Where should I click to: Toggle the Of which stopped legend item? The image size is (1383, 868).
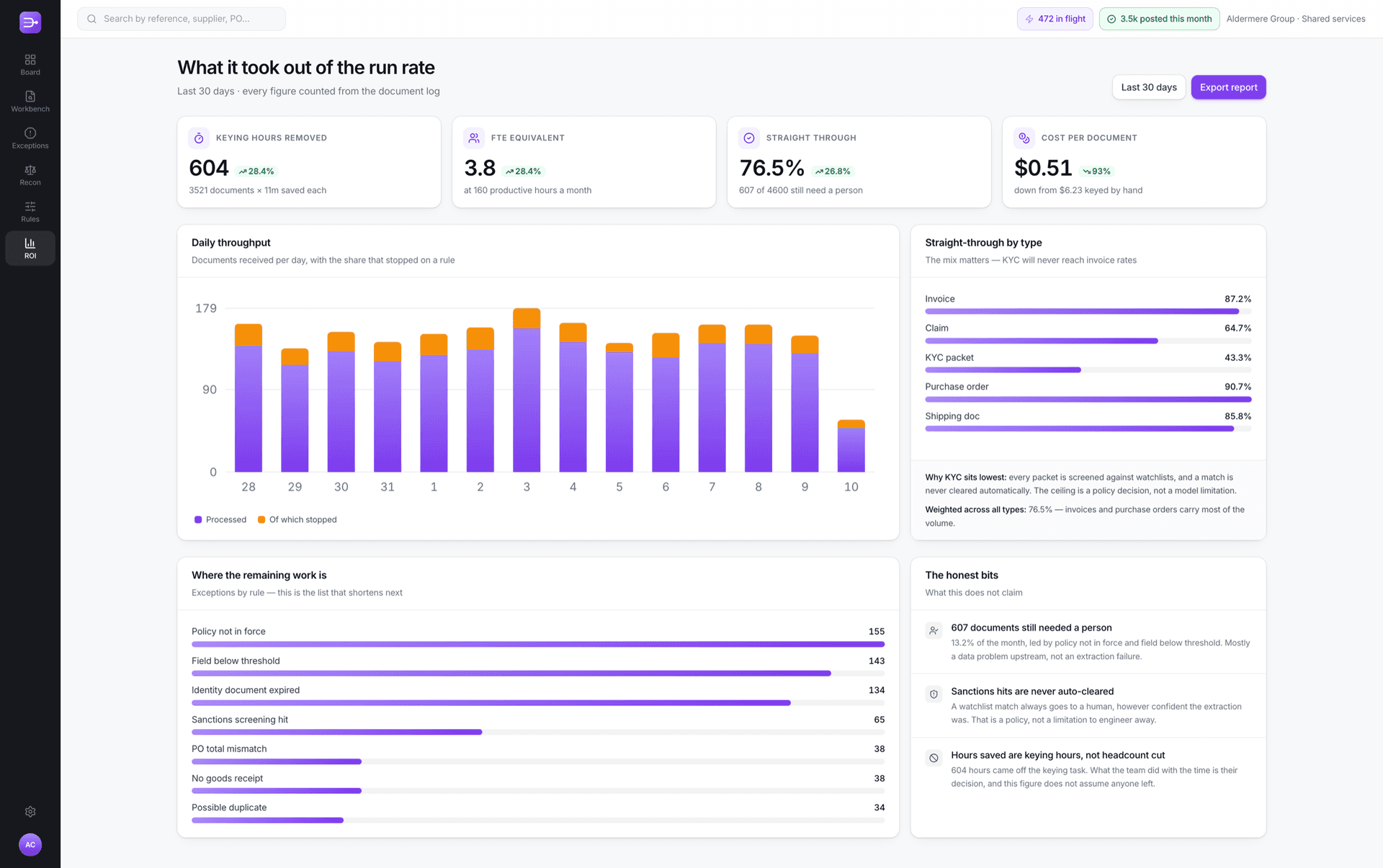[x=297, y=519]
